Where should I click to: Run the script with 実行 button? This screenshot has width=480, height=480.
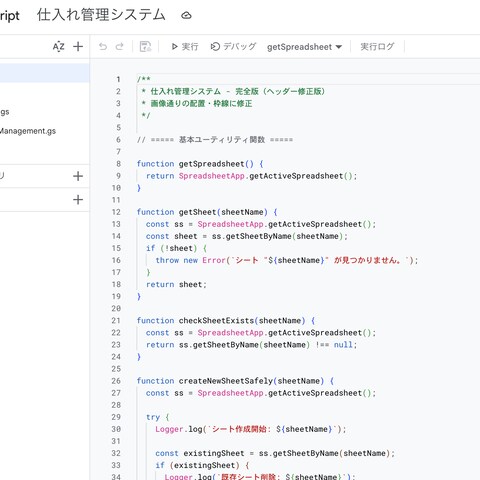point(185,46)
